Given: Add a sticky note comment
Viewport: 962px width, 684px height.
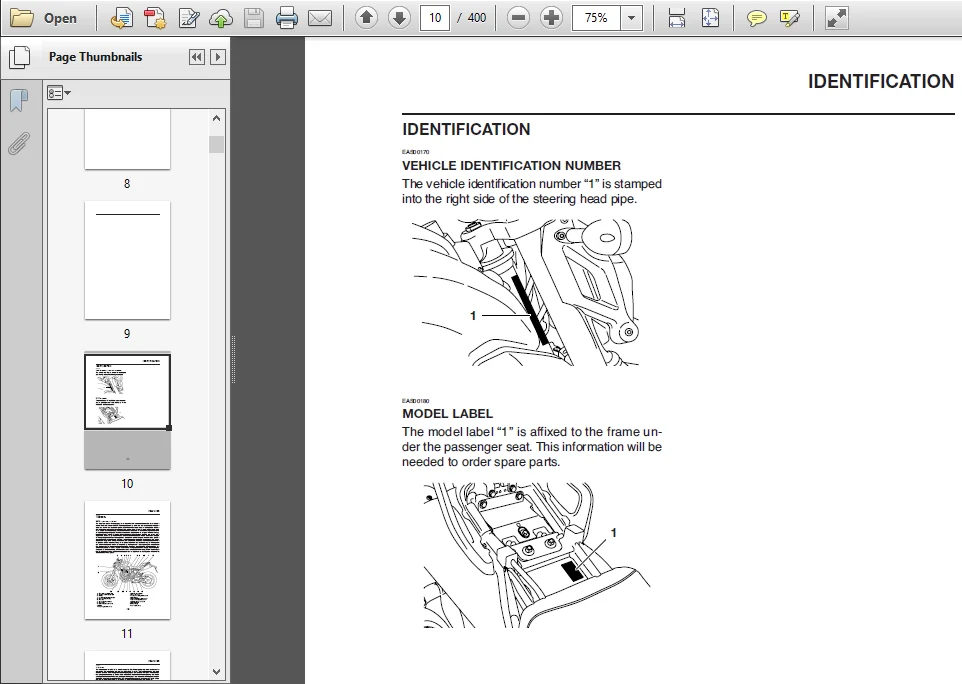Looking at the screenshot, I should point(756,18).
